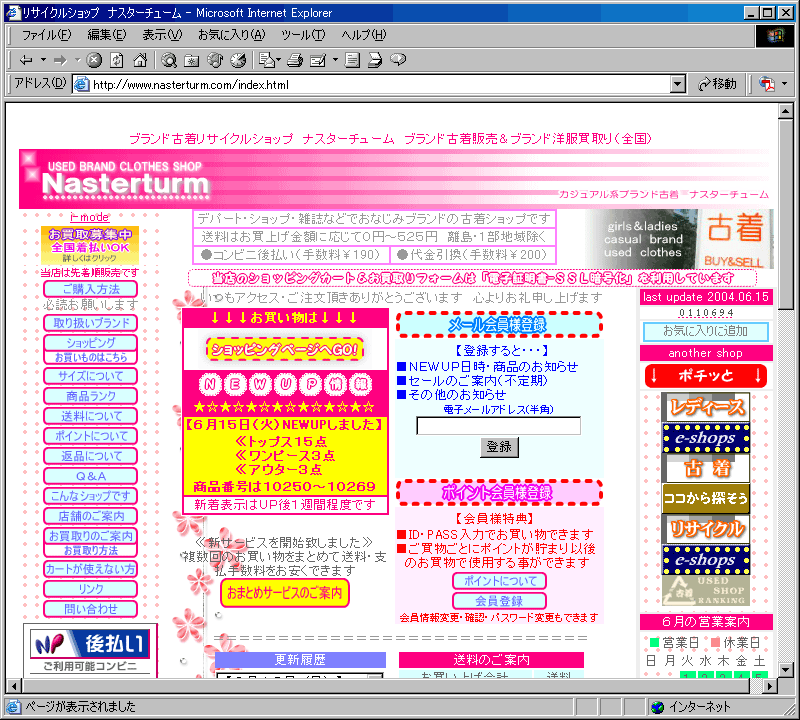This screenshot has width=800, height=720.
Task: Open the お気に入り(A) menu
Action: [x=232, y=35]
